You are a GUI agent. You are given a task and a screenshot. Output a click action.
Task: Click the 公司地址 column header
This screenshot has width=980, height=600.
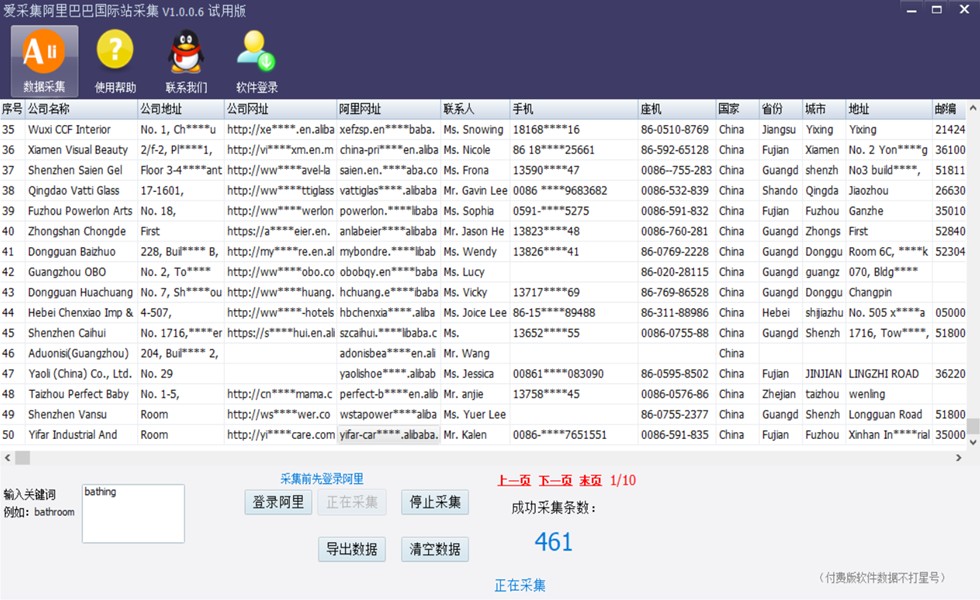(x=181, y=109)
